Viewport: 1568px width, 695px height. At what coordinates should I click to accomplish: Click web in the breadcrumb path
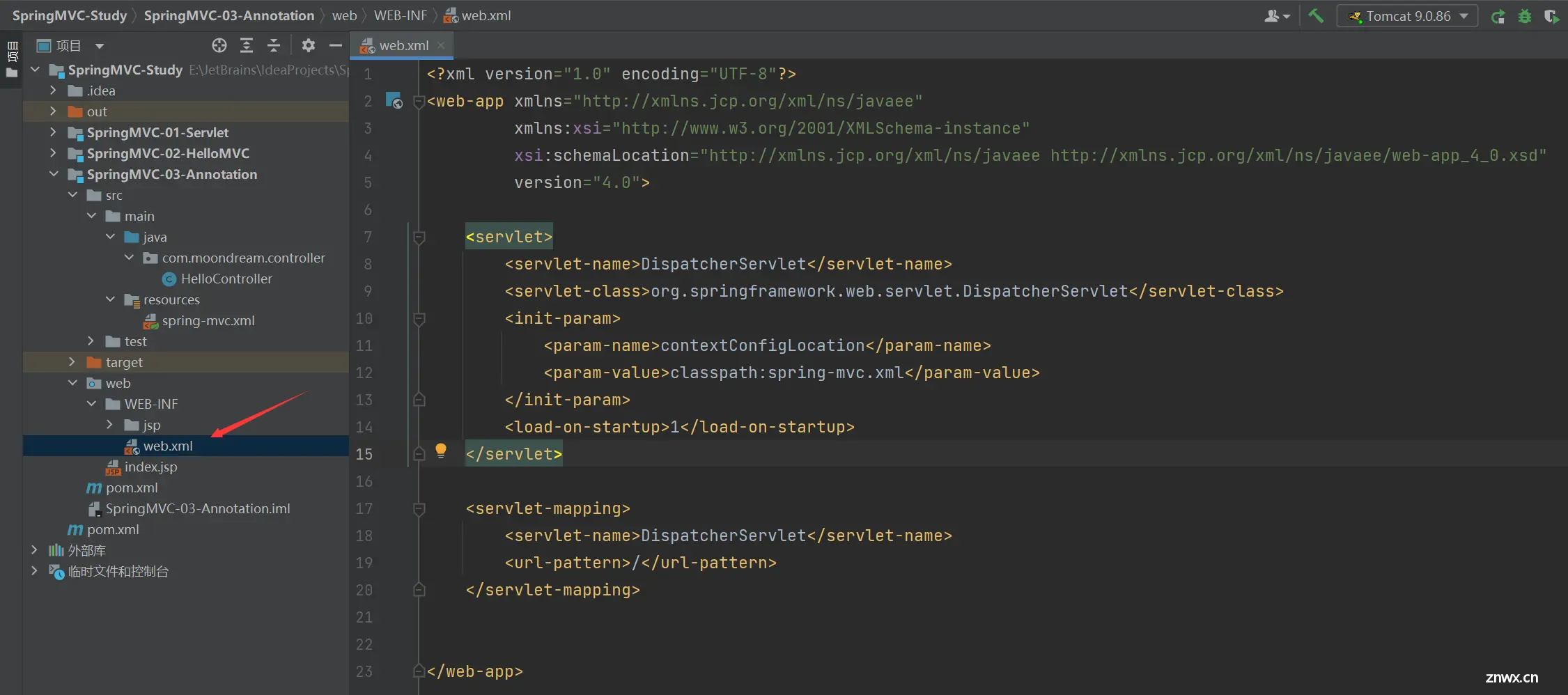tap(344, 15)
